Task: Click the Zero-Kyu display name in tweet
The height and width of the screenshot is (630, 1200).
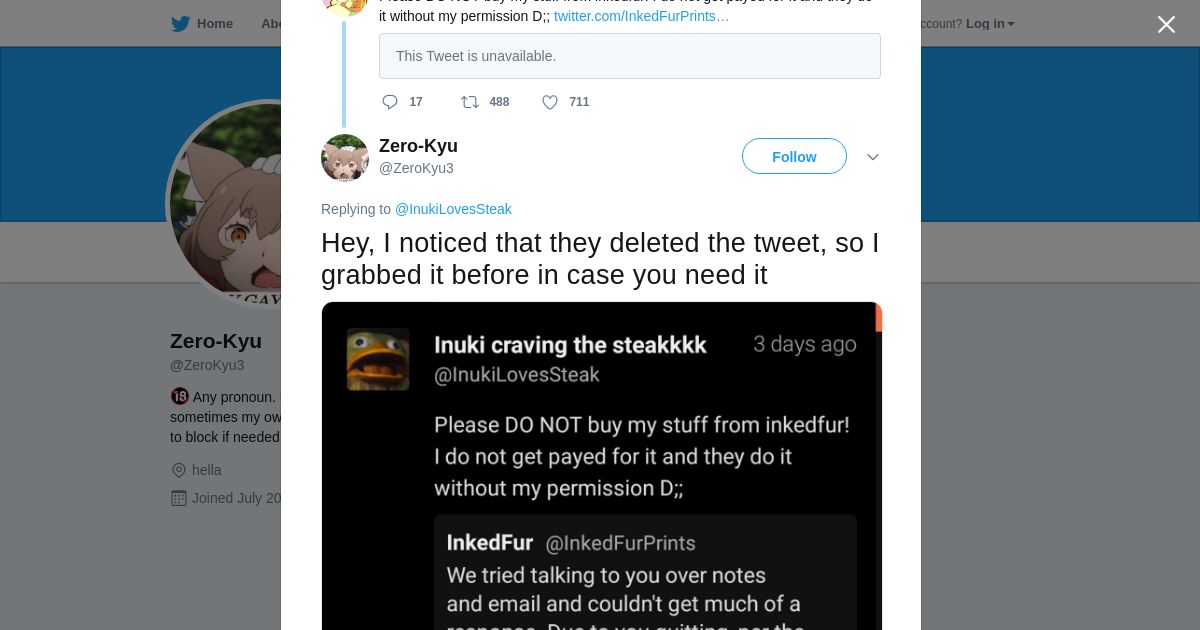Action: point(418,146)
